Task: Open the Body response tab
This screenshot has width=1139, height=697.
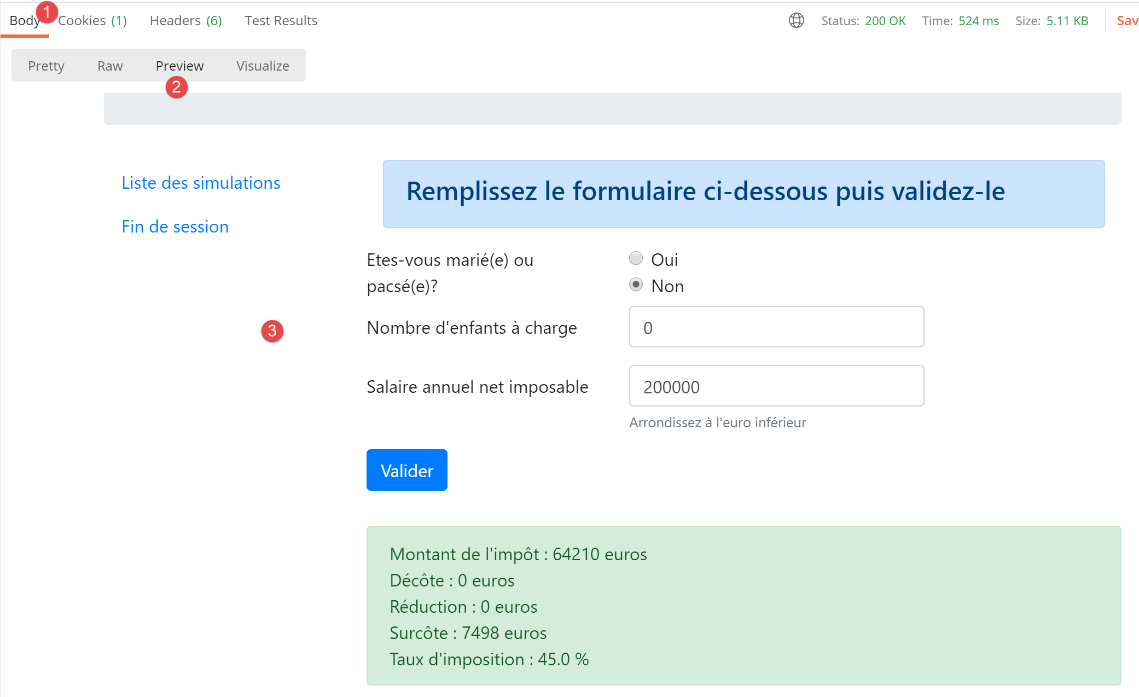Action: (x=24, y=20)
